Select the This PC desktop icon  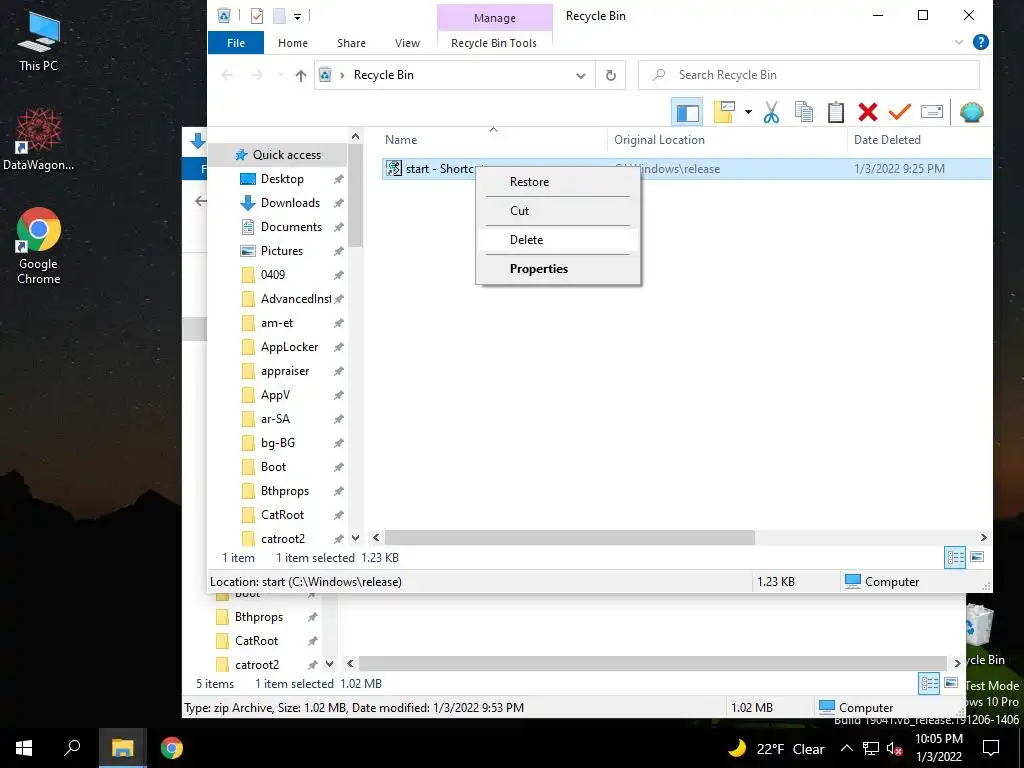click(38, 40)
